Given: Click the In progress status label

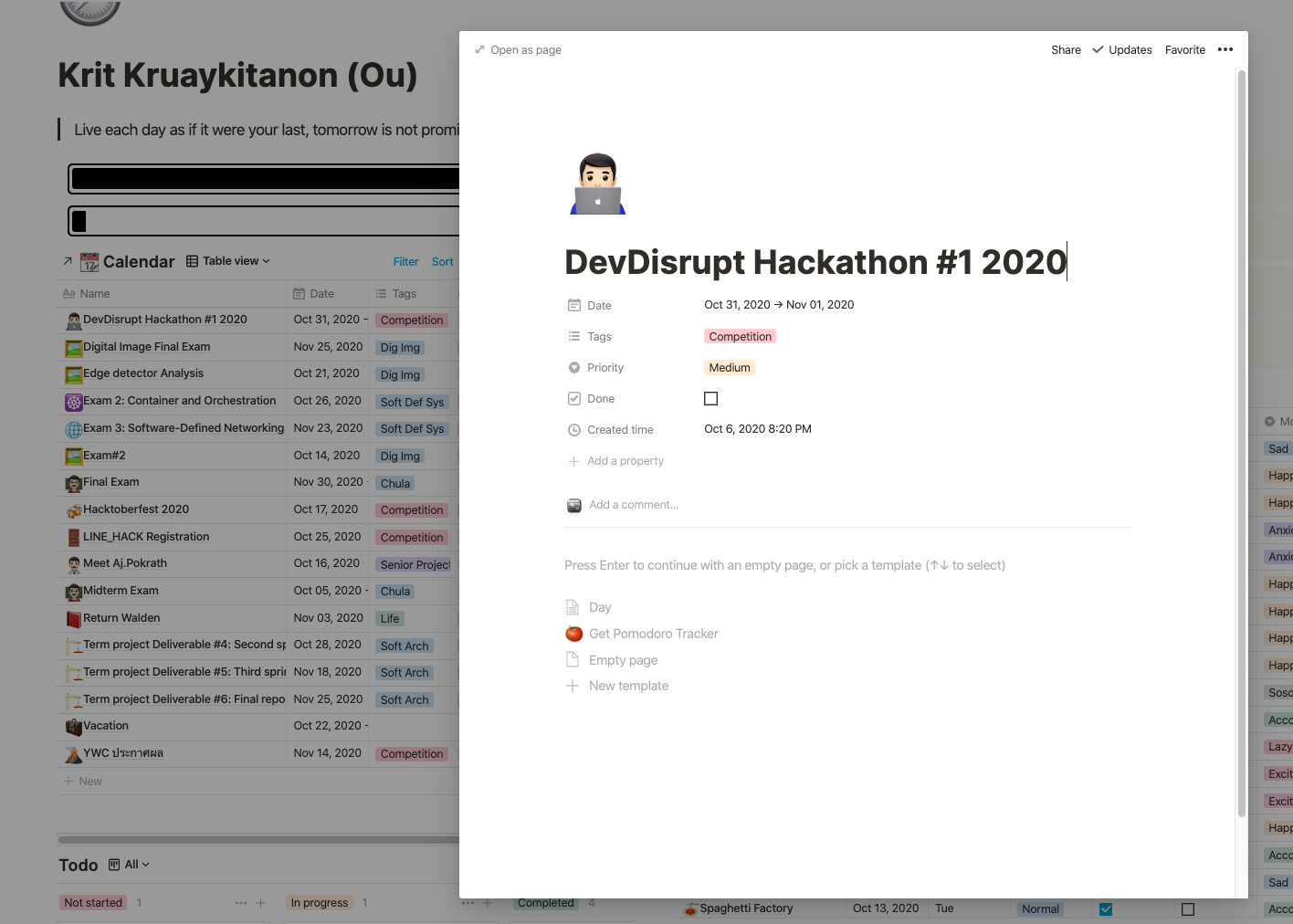Looking at the screenshot, I should click(320, 903).
